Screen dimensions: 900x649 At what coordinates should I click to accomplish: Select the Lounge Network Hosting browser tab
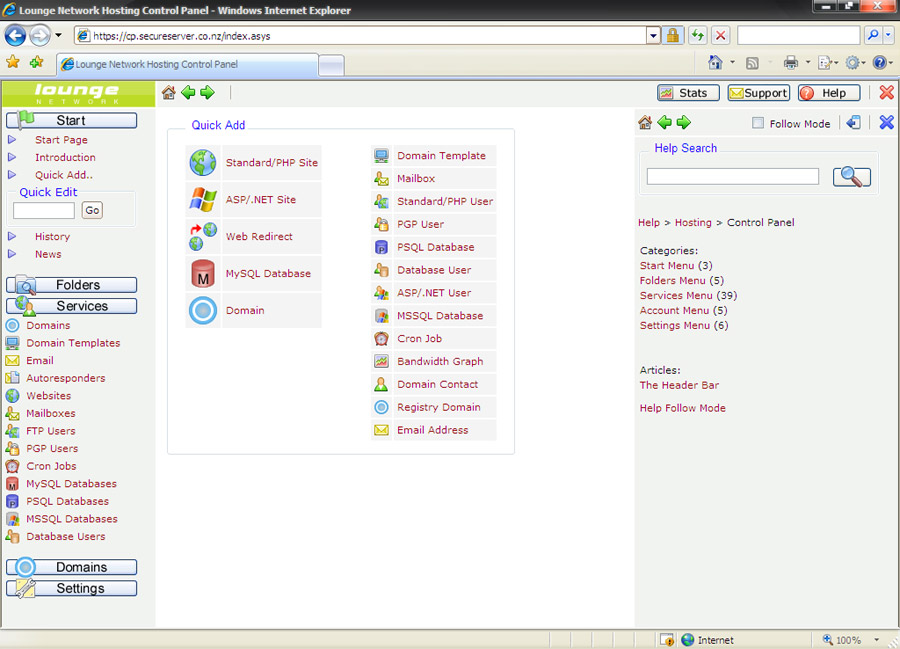click(186, 64)
